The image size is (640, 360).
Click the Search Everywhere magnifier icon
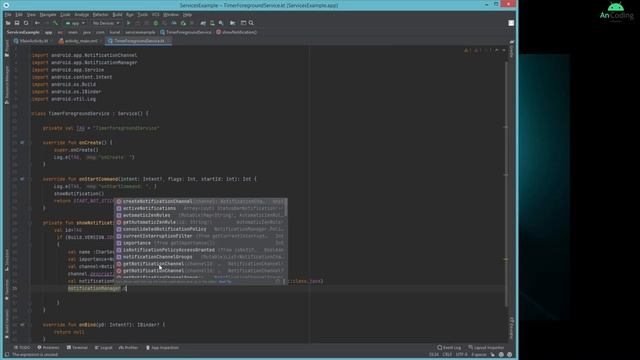[x=251, y=23]
